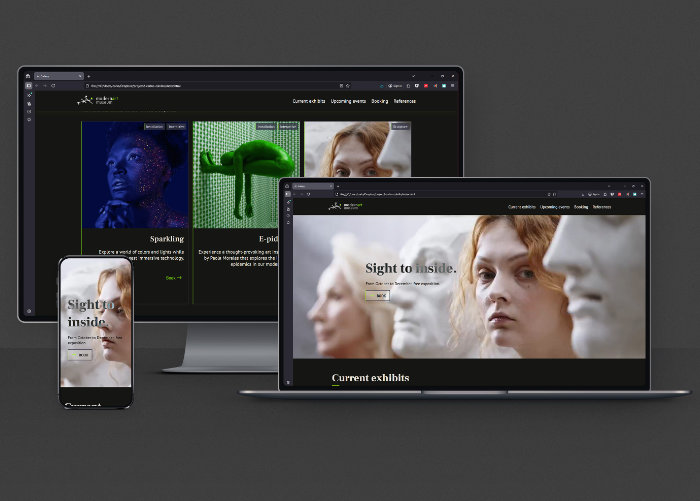Click the Current exhibits heading on the laptop
This screenshot has width=700, height=501.
click(371, 378)
